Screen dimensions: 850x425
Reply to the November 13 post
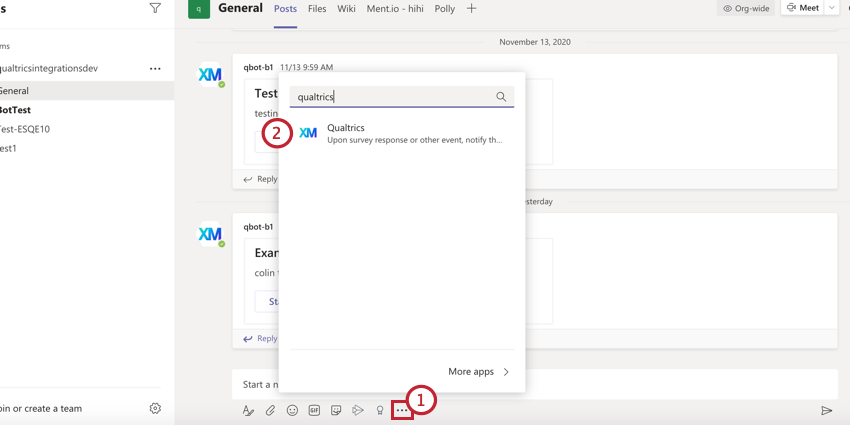(260, 179)
